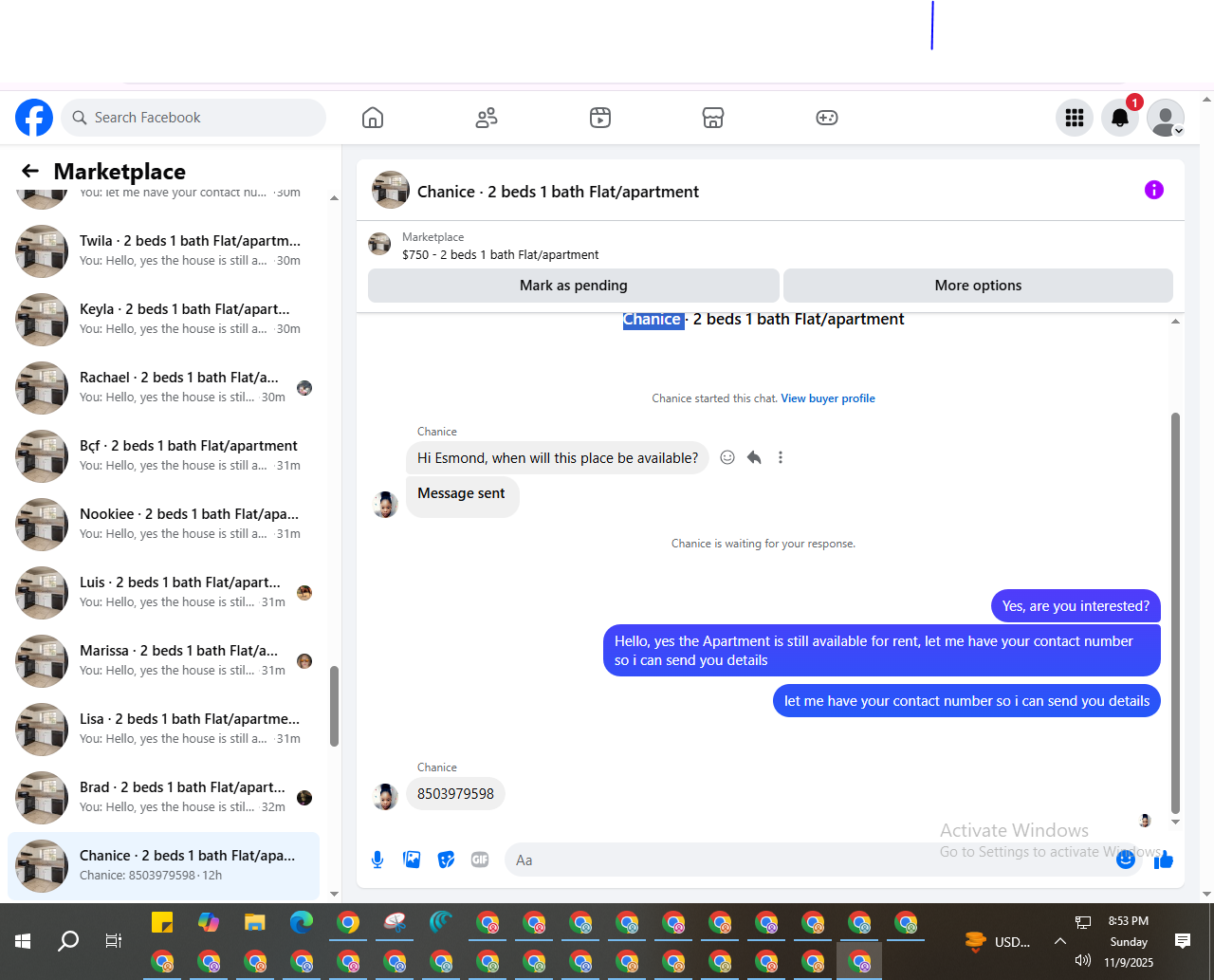This screenshot has height=980, width=1214.
Task: Open the Marissa conversation
Action: tap(164, 660)
